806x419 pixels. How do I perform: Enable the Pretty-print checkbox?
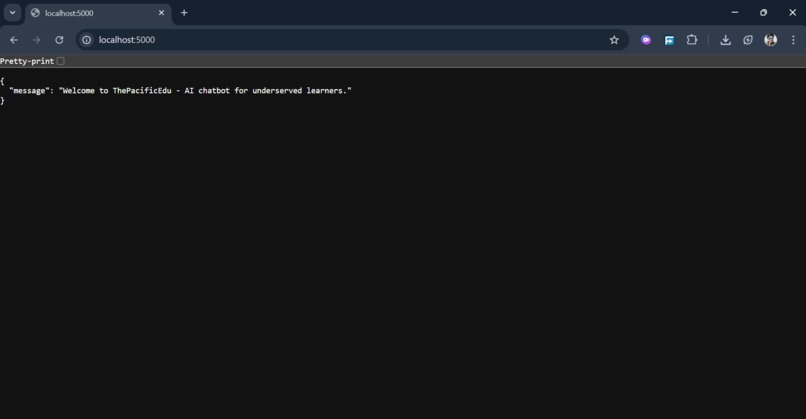coord(61,61)
